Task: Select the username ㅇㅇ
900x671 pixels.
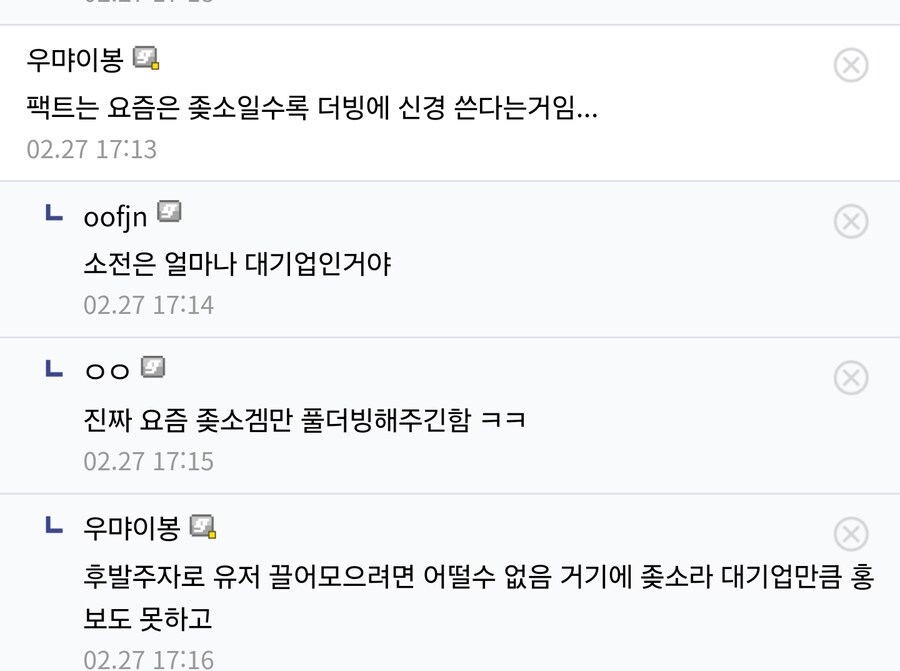Action: point(105,369)
